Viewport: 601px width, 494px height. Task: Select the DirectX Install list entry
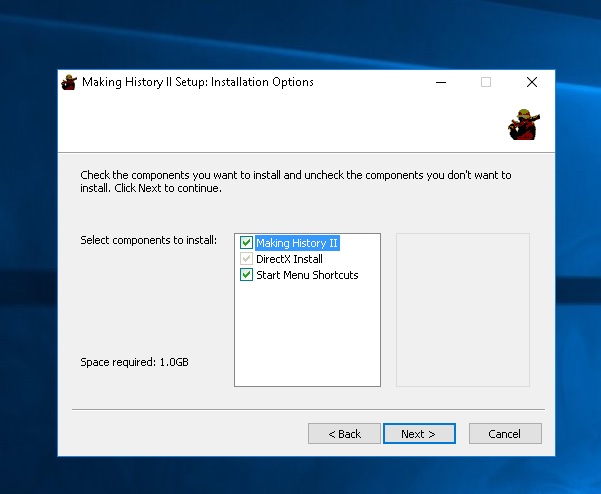point(289,259)
